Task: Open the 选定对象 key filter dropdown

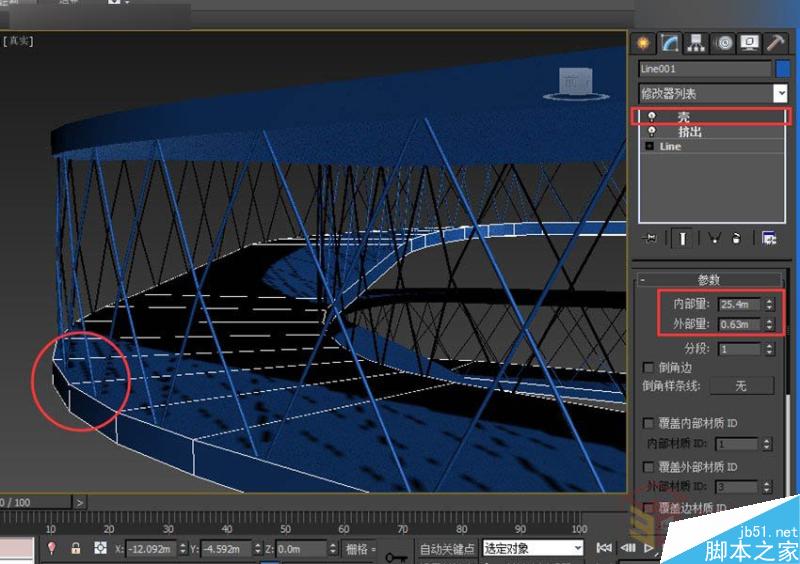Action: (532, 549)
